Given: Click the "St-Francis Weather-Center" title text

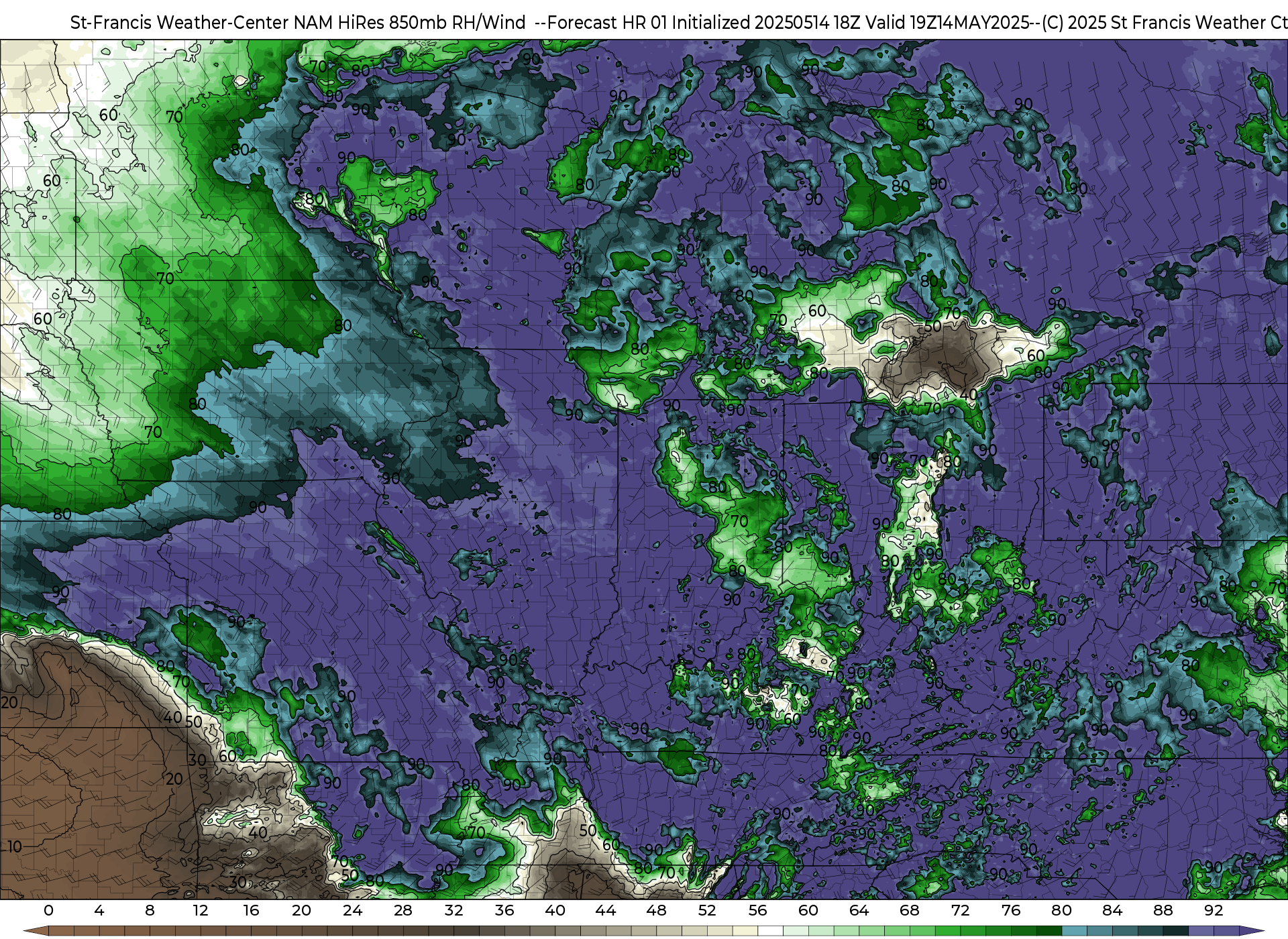Looking at the screenshot, I should pyautogui.click(x=180, y=23).
